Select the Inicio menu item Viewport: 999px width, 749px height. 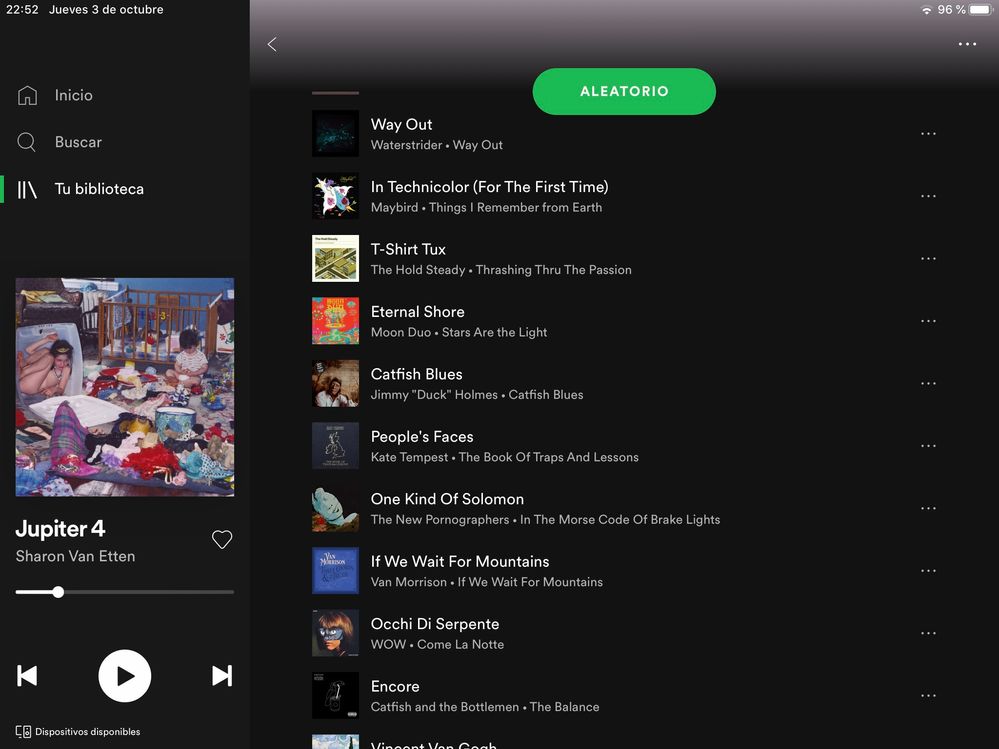pos(73,96)
